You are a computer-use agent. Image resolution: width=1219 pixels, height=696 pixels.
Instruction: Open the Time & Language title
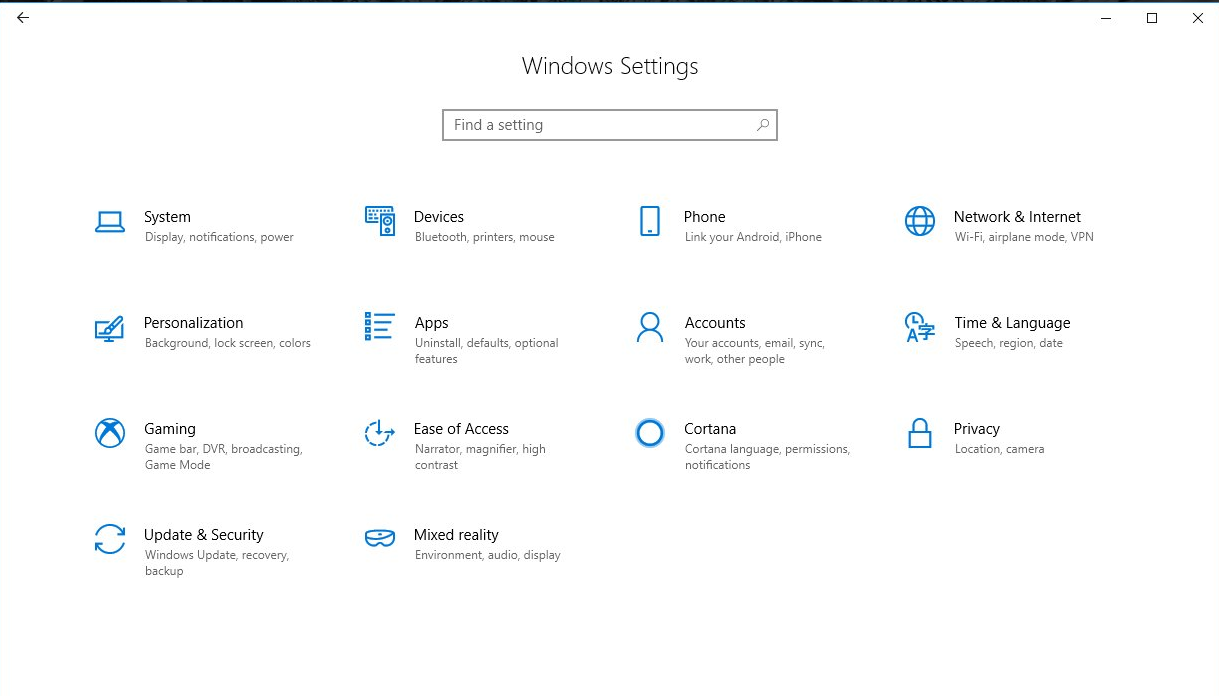(1012, 323)
